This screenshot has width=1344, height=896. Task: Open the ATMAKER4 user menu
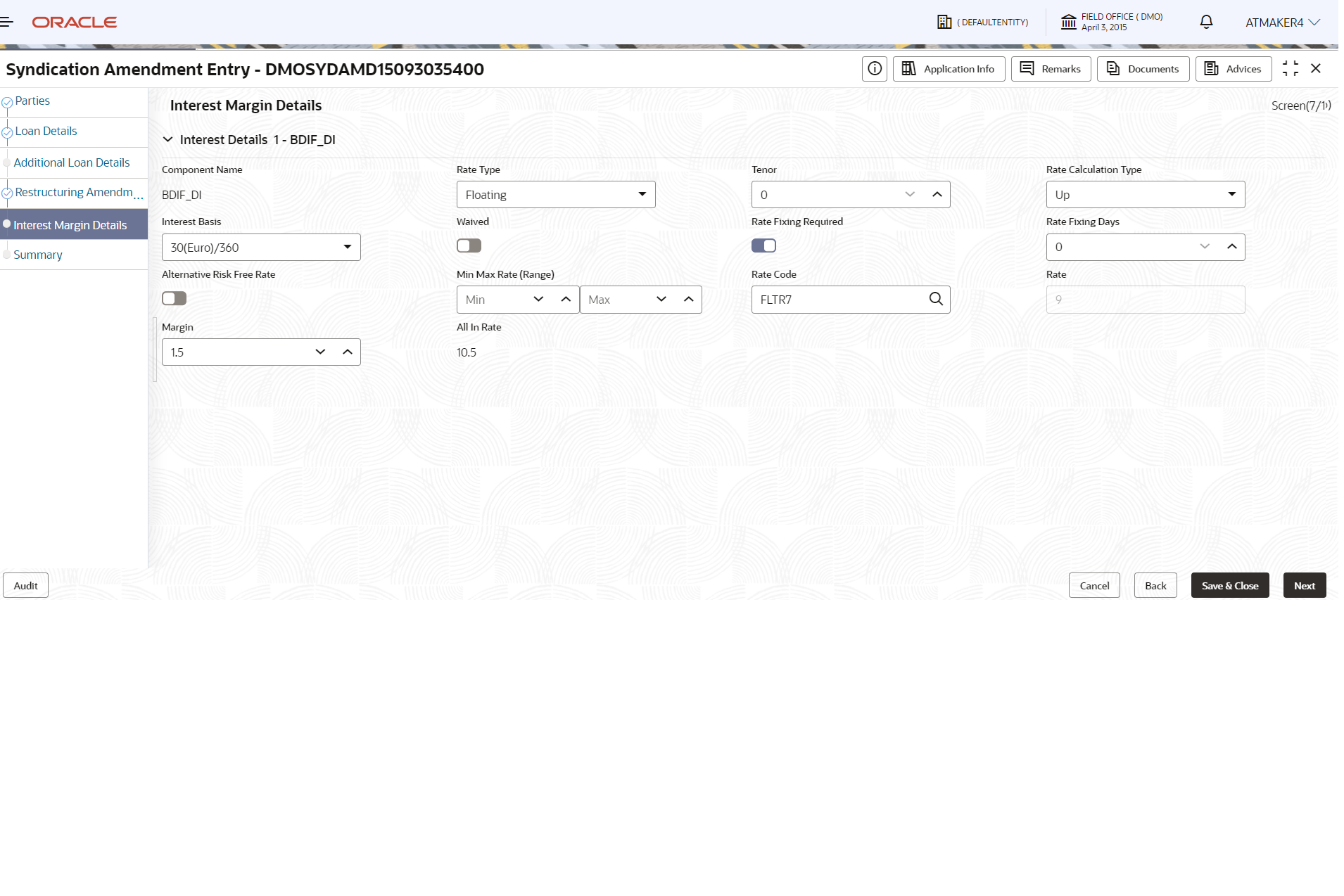pos(1282,23)
